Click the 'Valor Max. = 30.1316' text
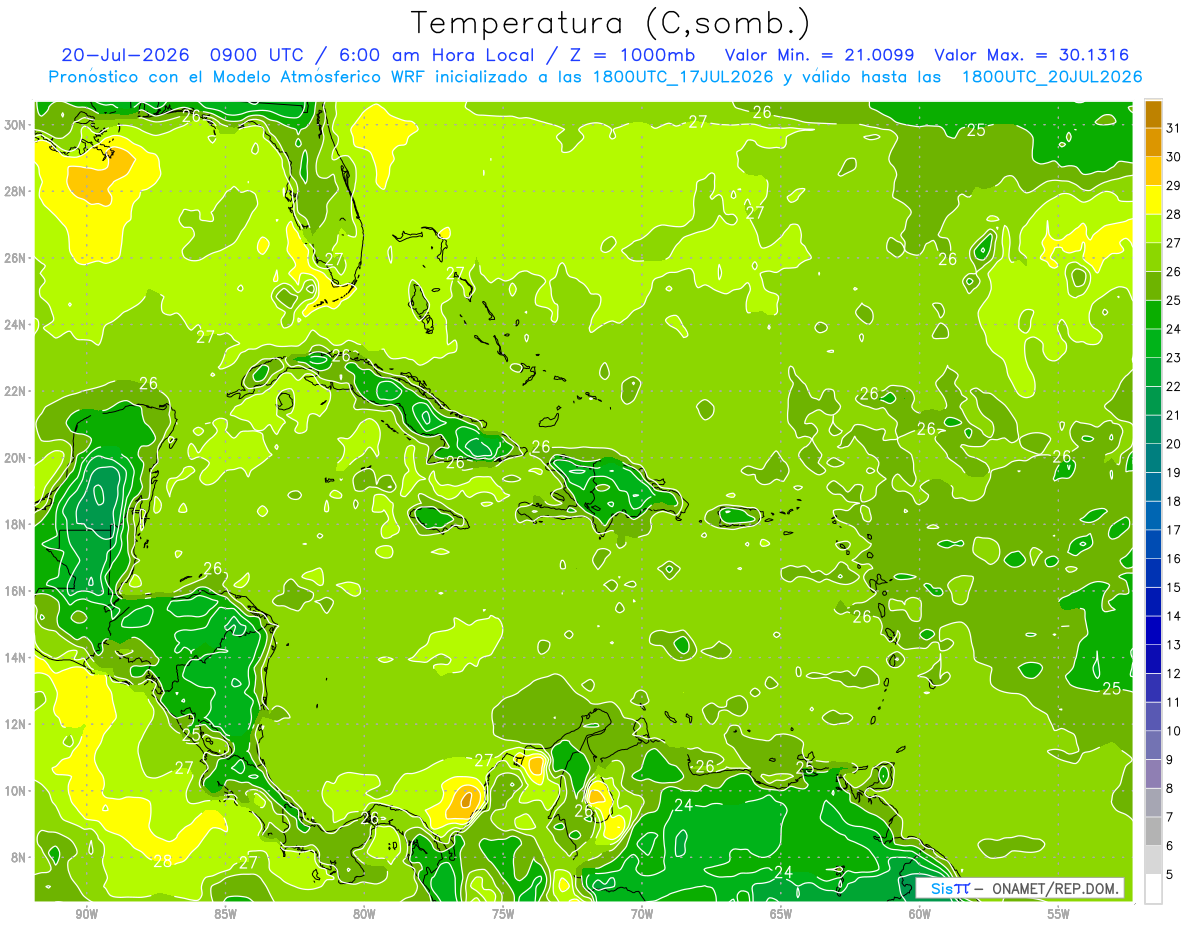The width and height of the screenshot is (1200, 927). [1031, 54]
